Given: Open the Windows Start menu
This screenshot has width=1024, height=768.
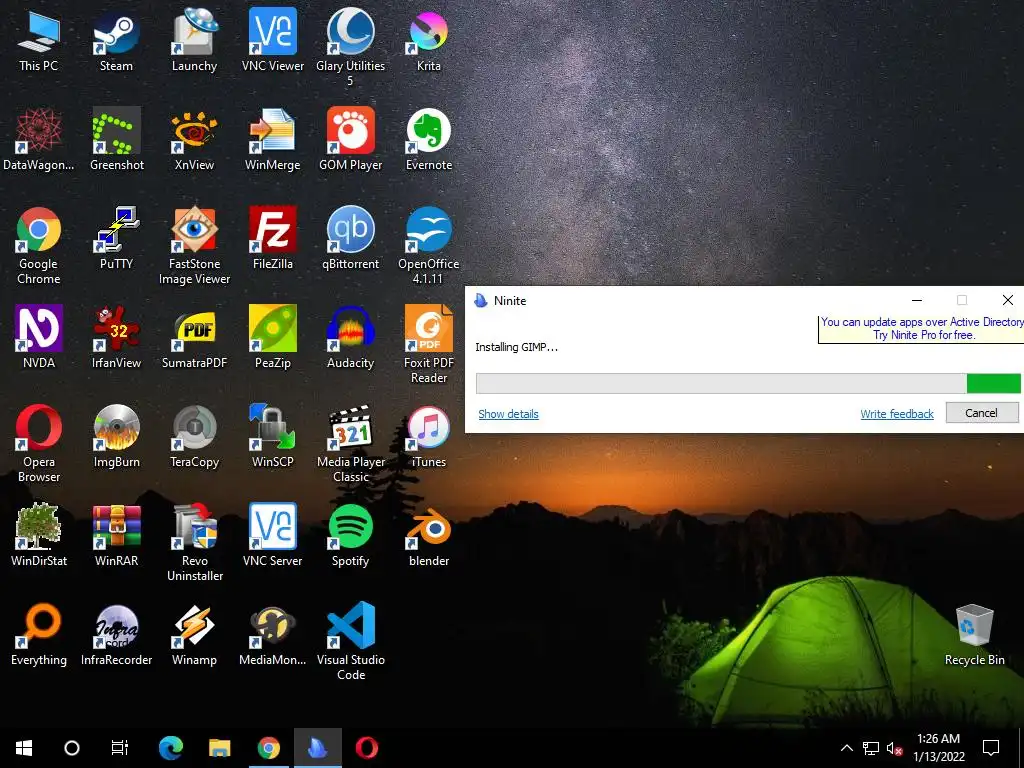Looking at the screenshot, I should 24,748.
